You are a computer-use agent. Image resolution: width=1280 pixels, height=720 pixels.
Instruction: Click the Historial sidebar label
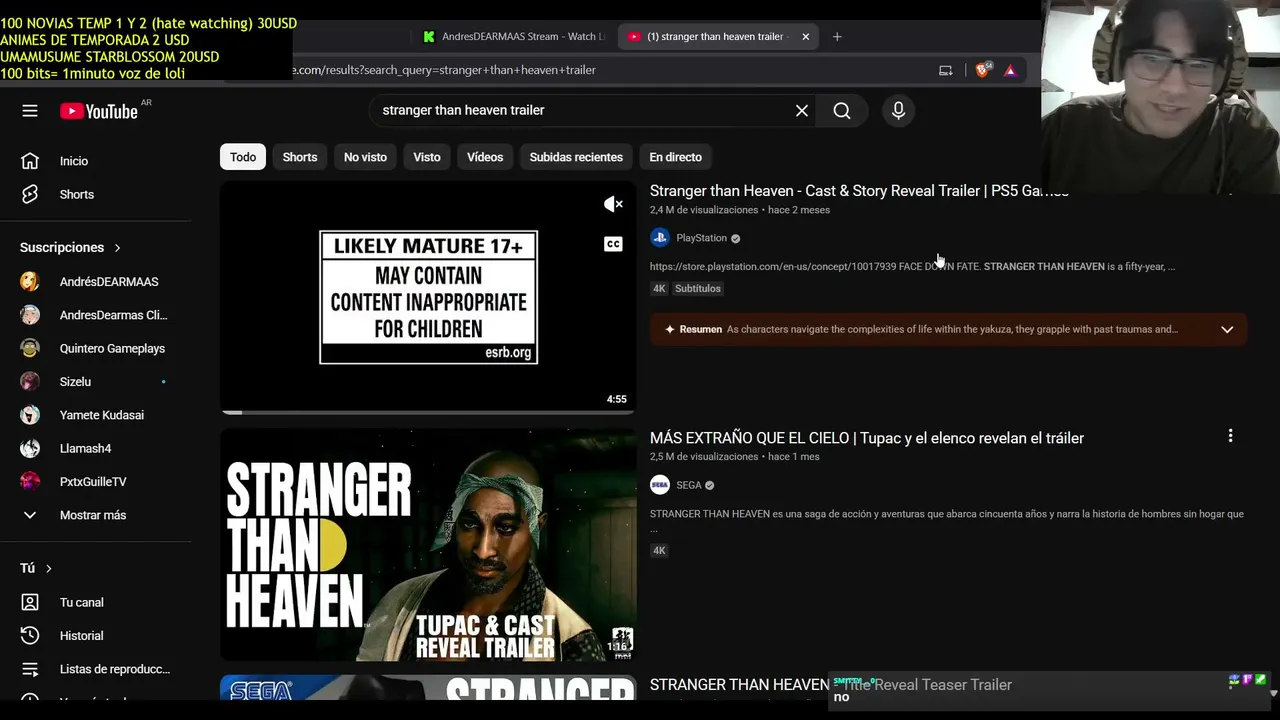click(82, 636)
